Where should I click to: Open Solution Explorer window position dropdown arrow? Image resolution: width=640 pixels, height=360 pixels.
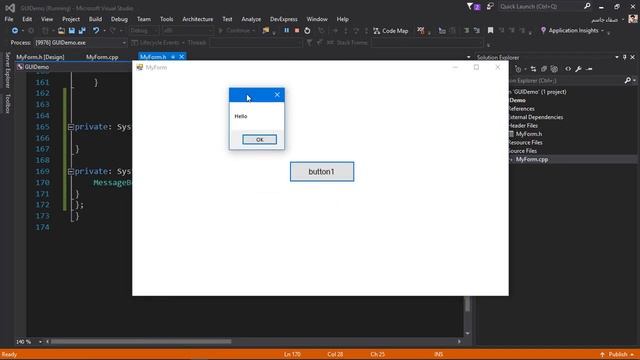click(x=617, y=58)
